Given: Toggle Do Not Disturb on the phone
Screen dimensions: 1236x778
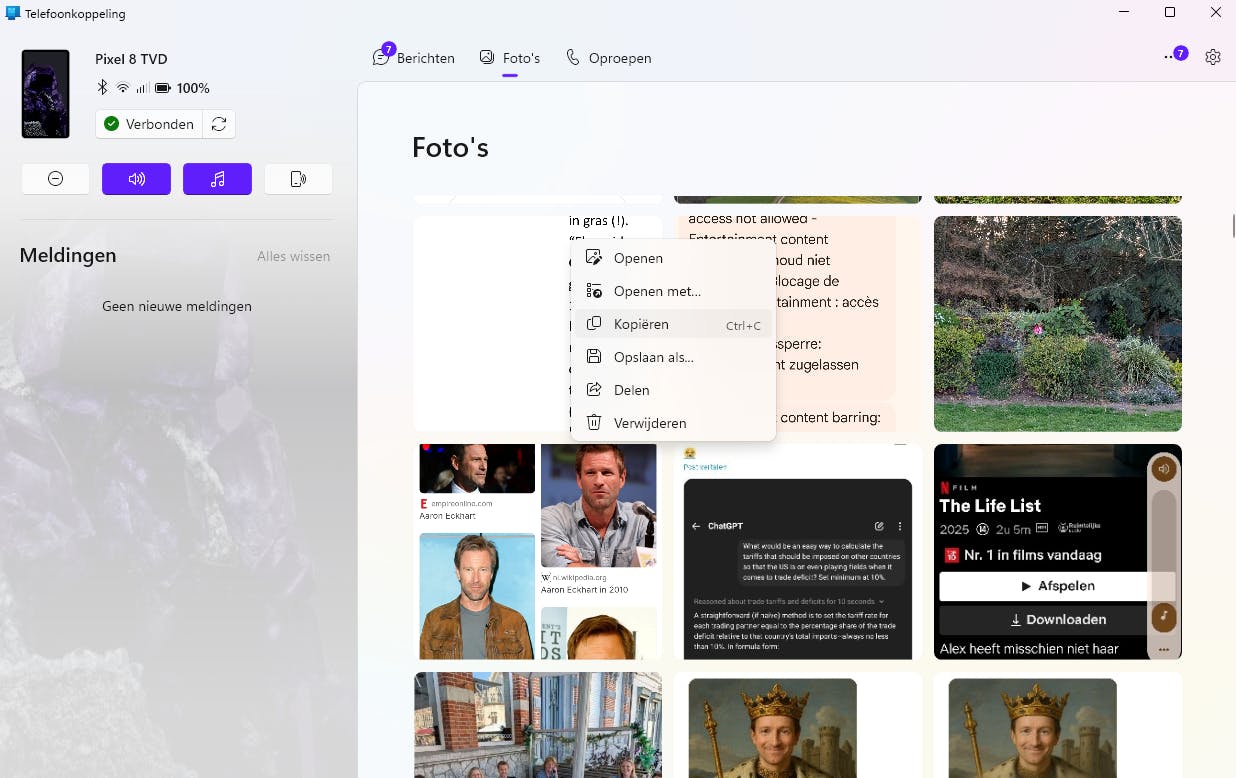Looking at the screenshot, I should tap(55, 179).
